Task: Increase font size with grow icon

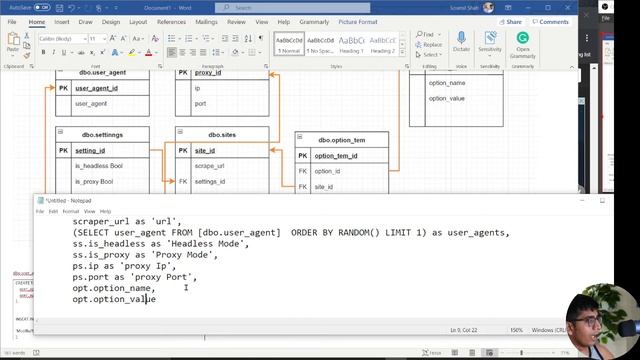Action: [113, 38]
